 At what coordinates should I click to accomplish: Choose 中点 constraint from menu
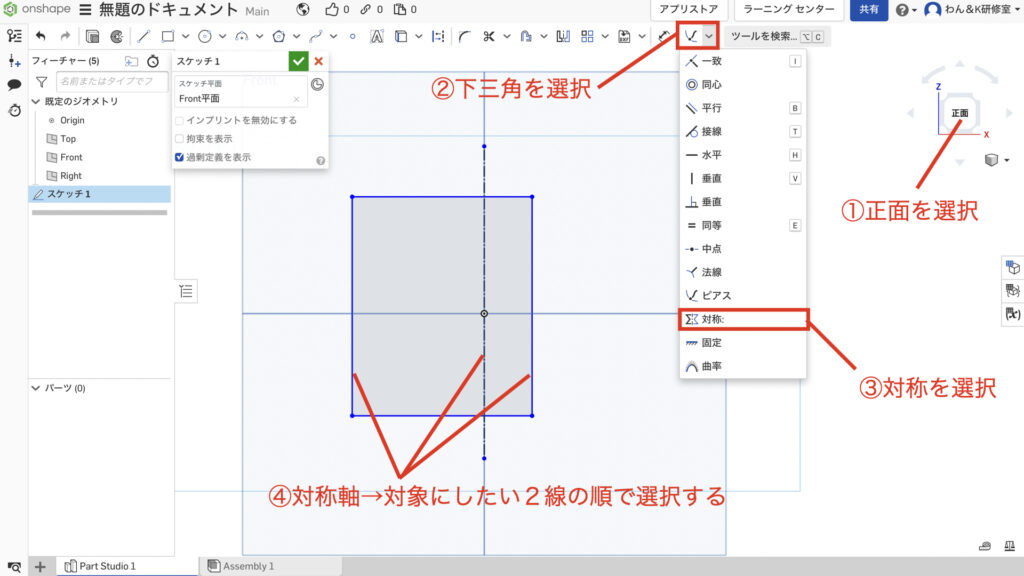click(x=743, y=249)
